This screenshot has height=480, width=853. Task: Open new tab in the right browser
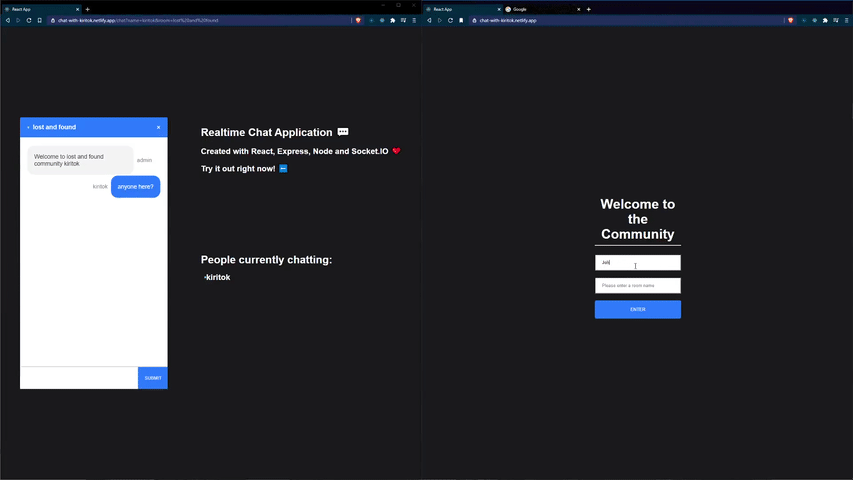(x=589, y=9)
